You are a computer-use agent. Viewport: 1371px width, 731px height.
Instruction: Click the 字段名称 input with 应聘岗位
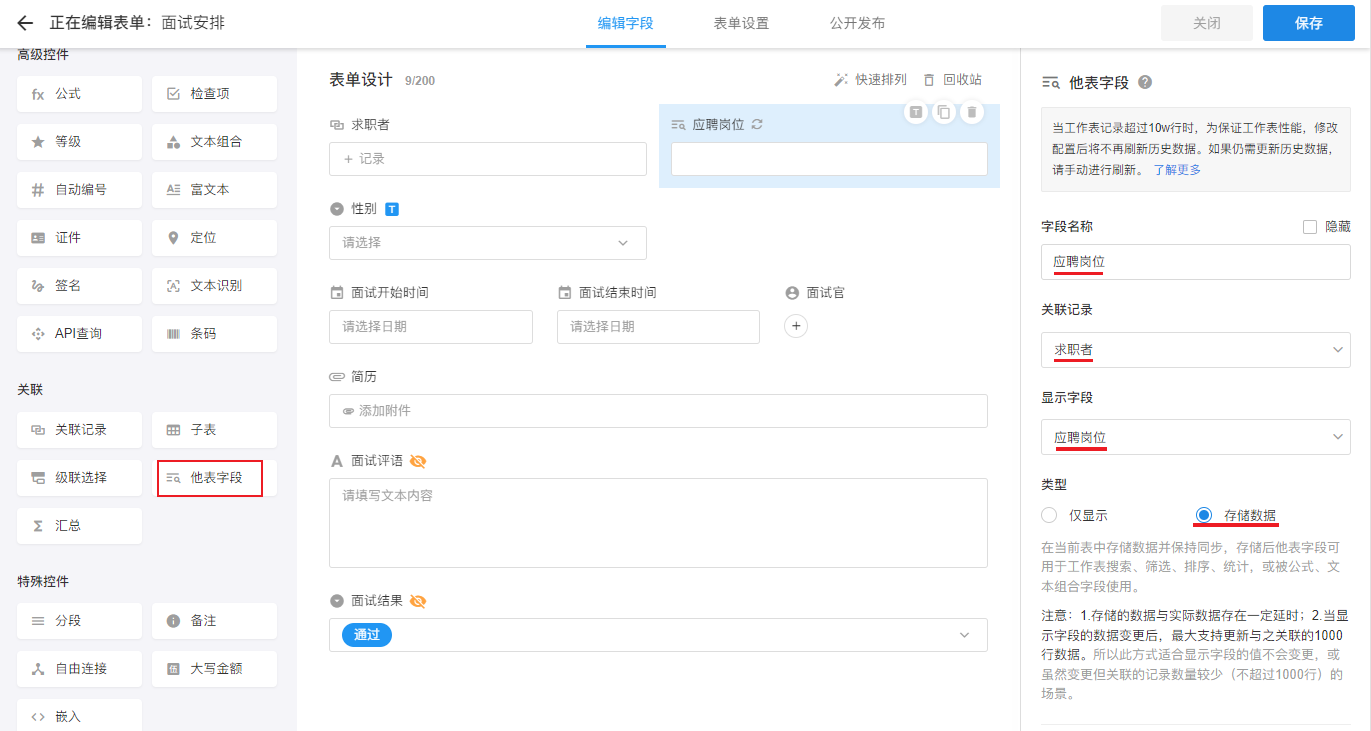point(1196,262)
